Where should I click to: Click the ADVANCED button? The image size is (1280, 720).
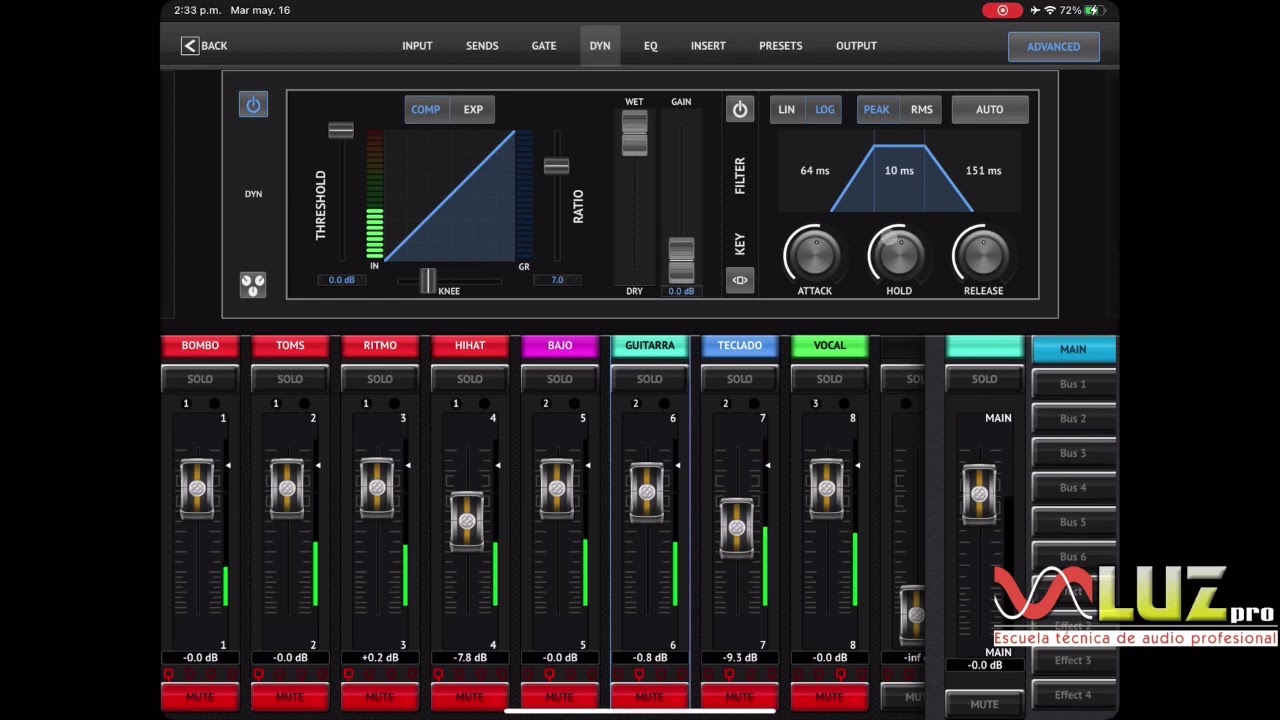point(1053,46)
